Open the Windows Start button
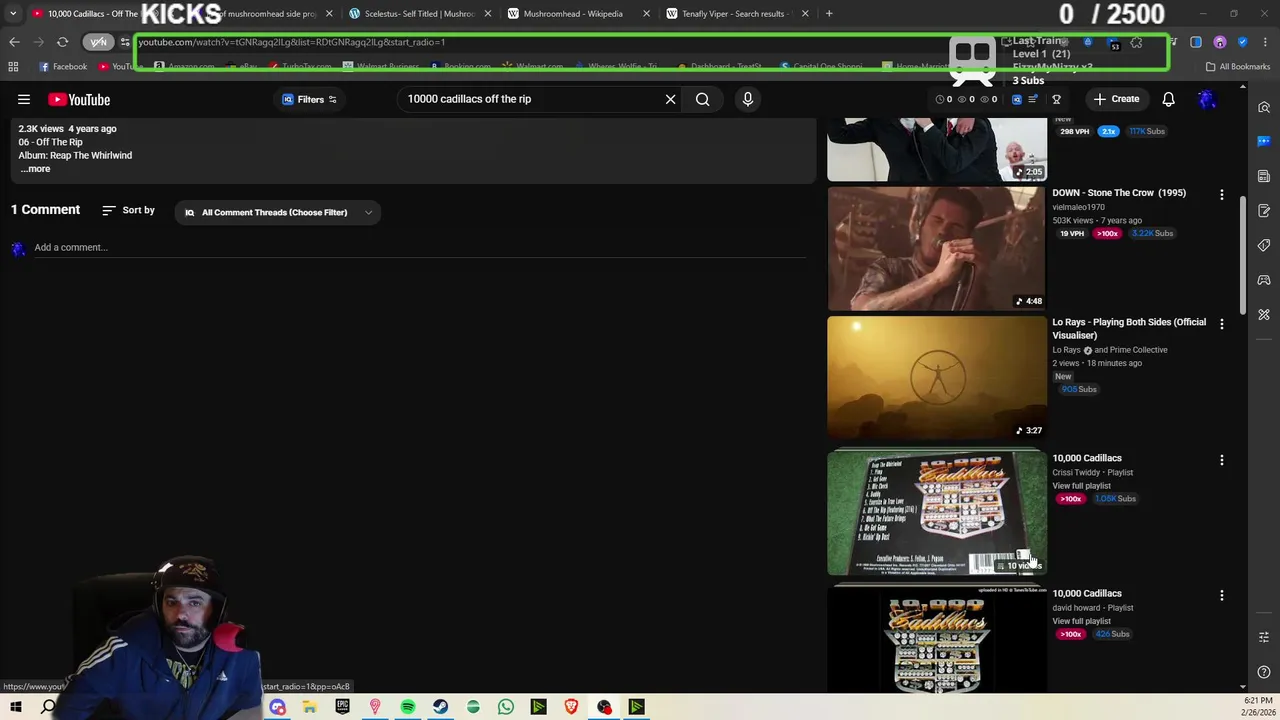Screen dimensions: 1280x720 click(x=16, y=707)
